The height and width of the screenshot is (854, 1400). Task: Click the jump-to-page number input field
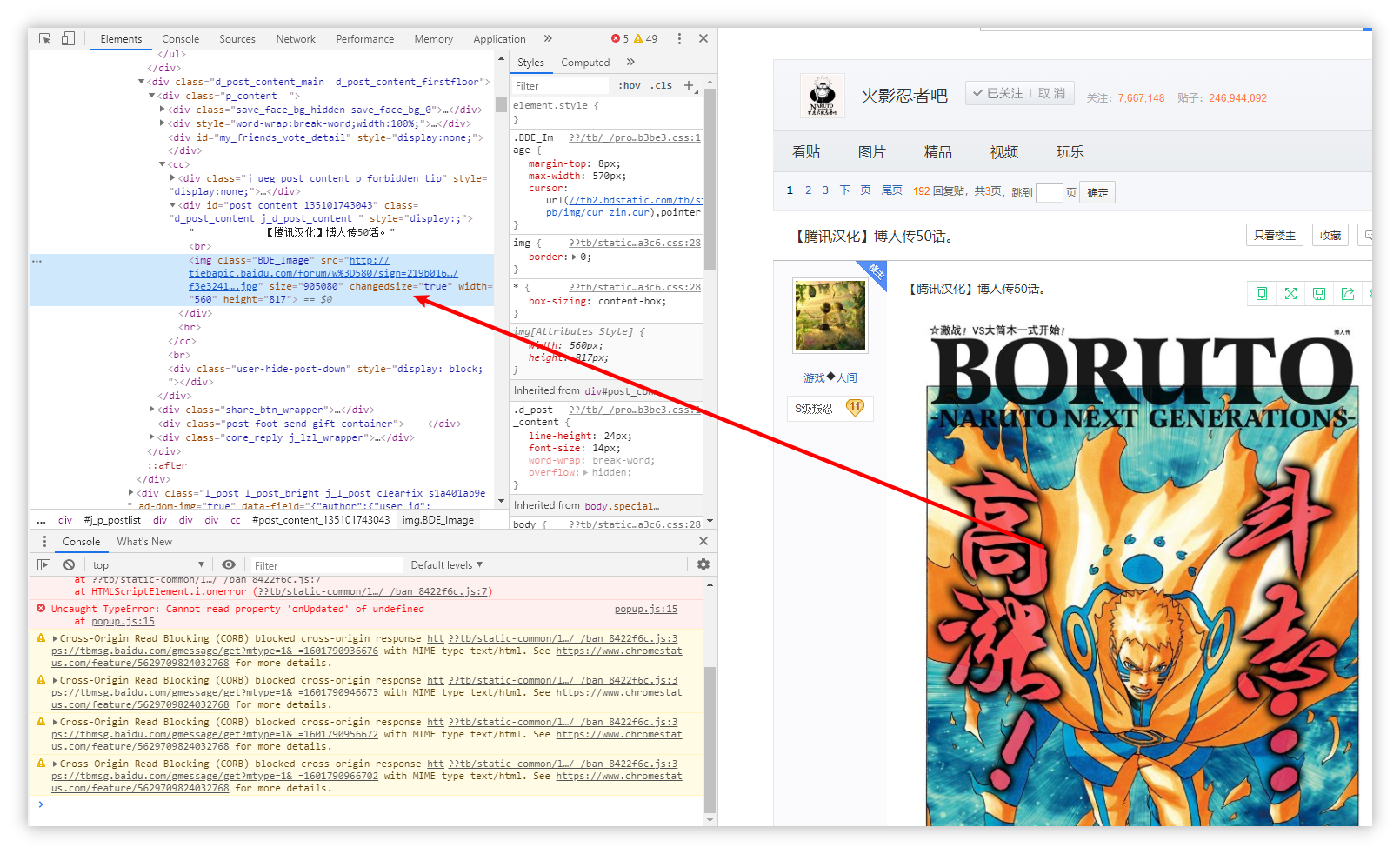tap(1050, 192)
